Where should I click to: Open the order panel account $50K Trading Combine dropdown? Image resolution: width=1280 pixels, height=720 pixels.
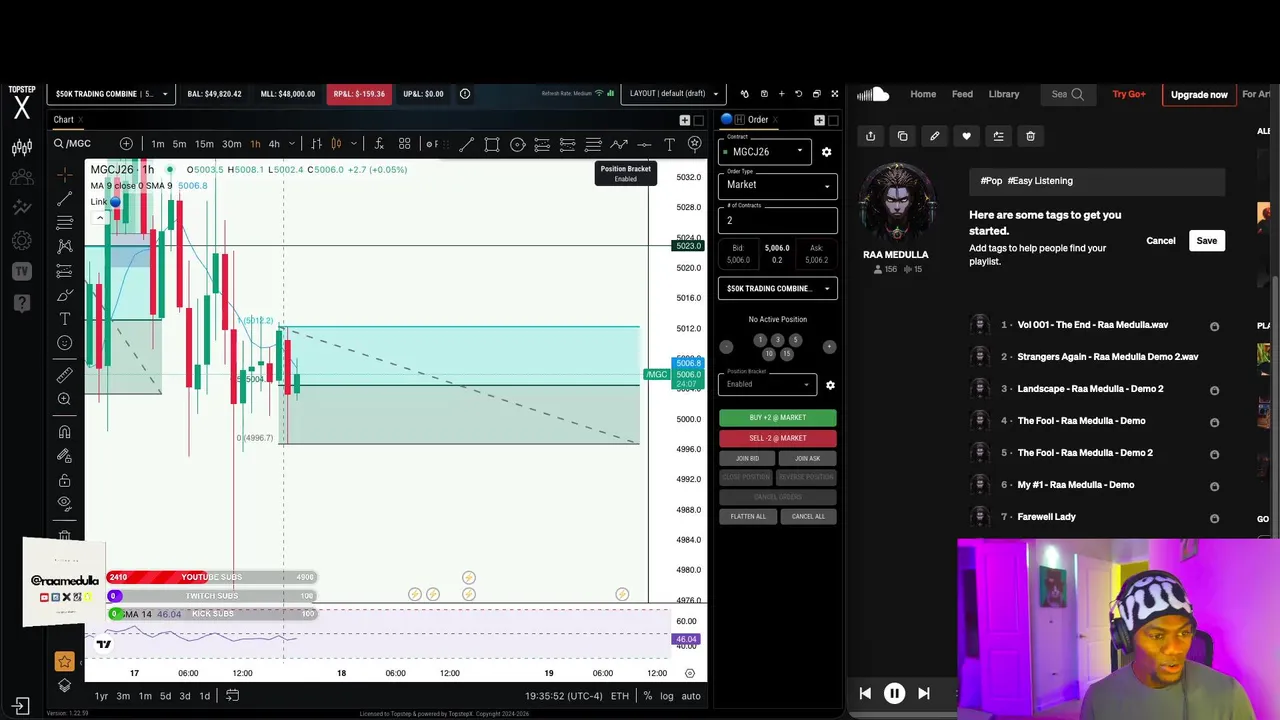pyautogui.click(x=778, y=289)
